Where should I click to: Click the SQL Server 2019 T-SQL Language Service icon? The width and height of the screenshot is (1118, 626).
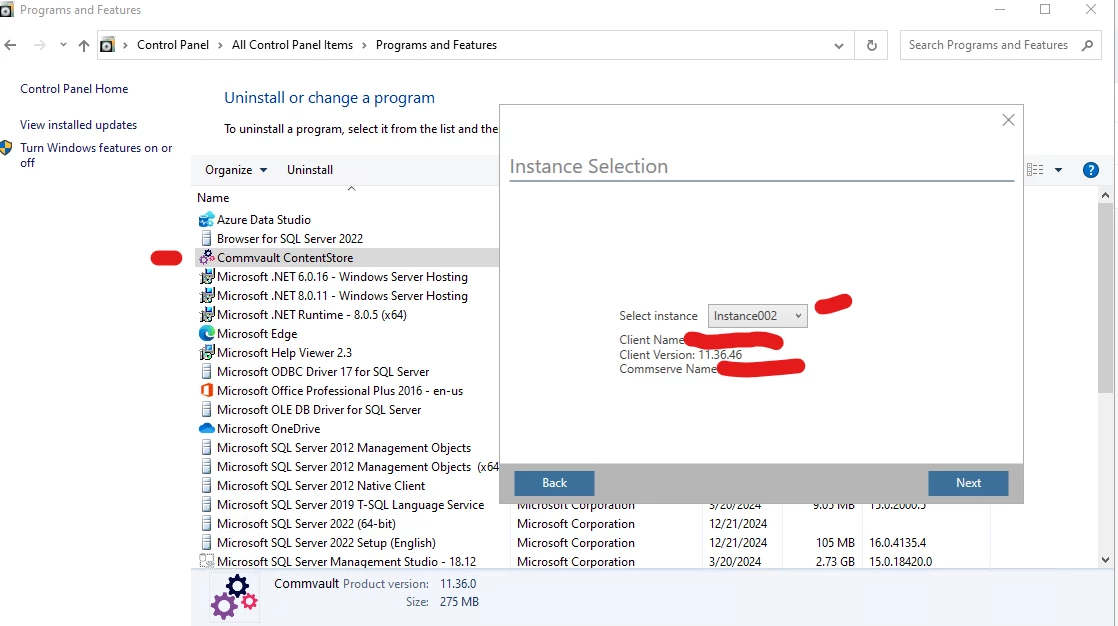[206, 505]
